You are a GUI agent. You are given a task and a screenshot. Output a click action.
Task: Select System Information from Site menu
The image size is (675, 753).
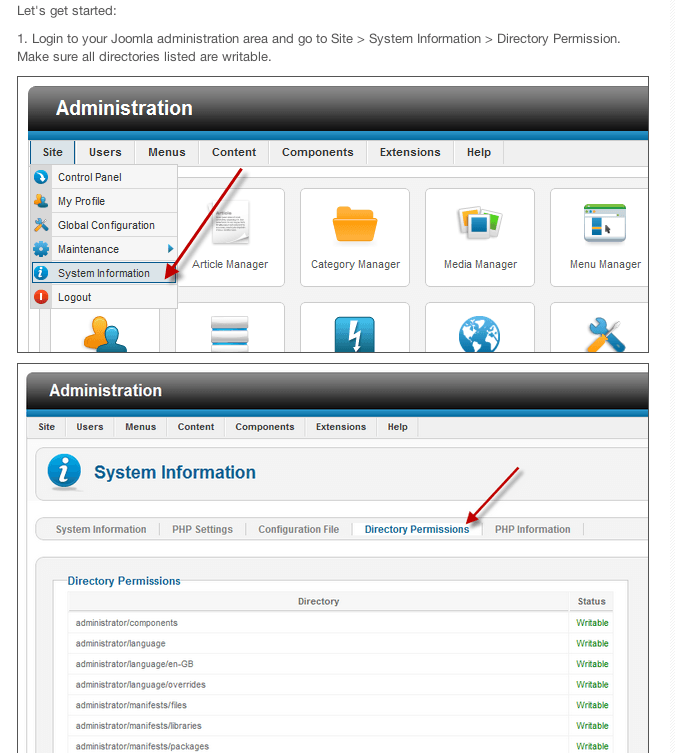pyautogui.click(x=105, y=273)
